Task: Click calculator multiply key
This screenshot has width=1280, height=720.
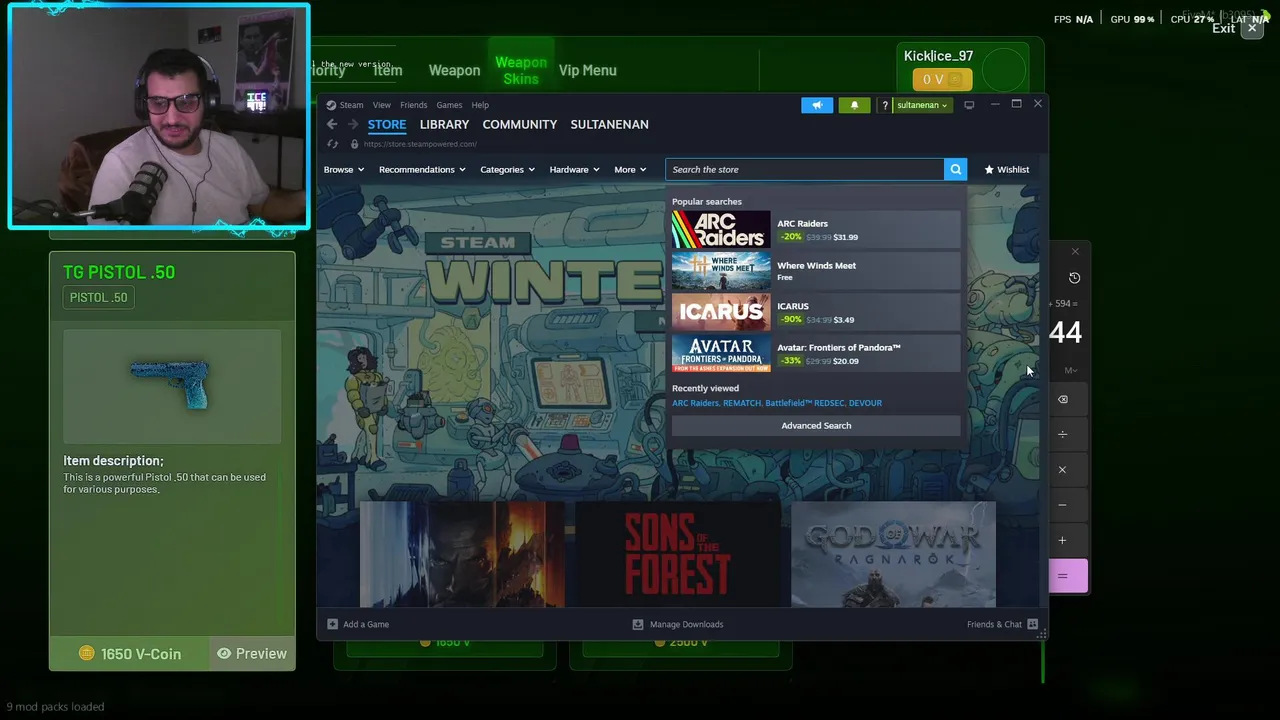Action: coord(1063,469)
